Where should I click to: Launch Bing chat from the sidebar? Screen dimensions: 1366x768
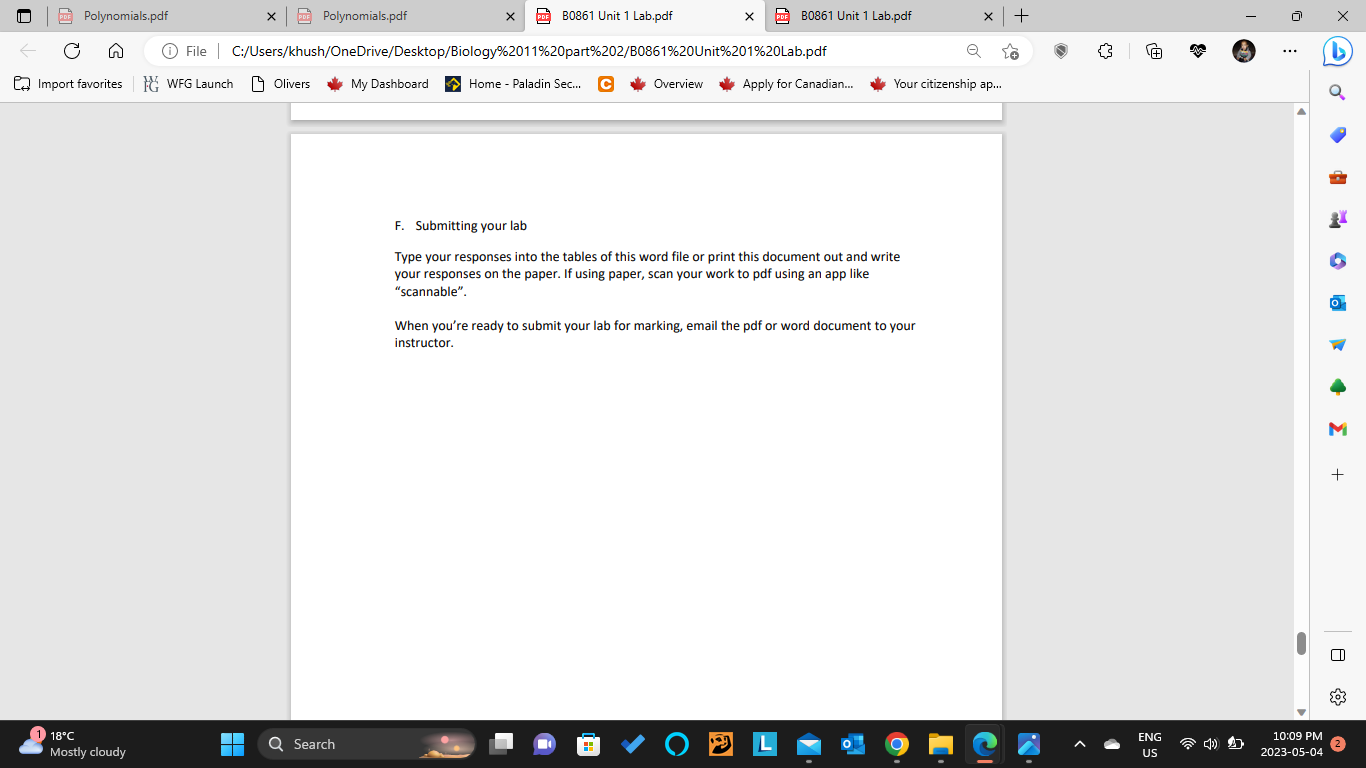pyautogui.click(x=1337, y=51)
